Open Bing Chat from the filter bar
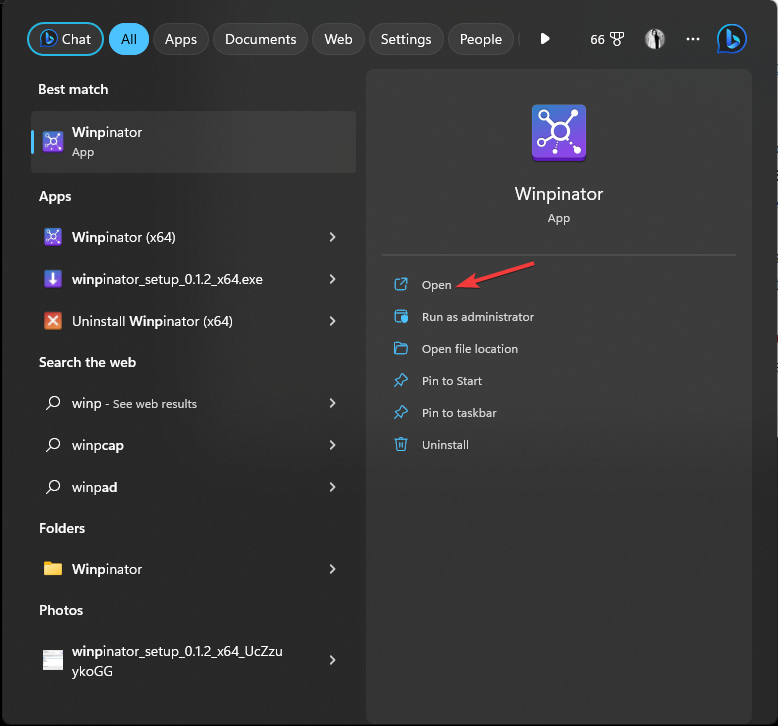Viewport: 778px width, 726px height. point(65,39)
